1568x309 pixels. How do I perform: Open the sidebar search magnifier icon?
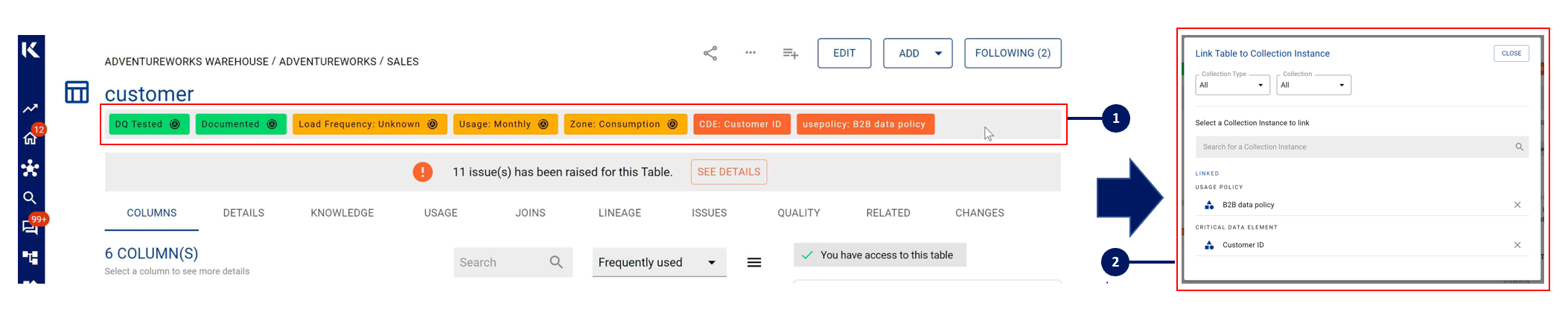[x=30, y=198]
